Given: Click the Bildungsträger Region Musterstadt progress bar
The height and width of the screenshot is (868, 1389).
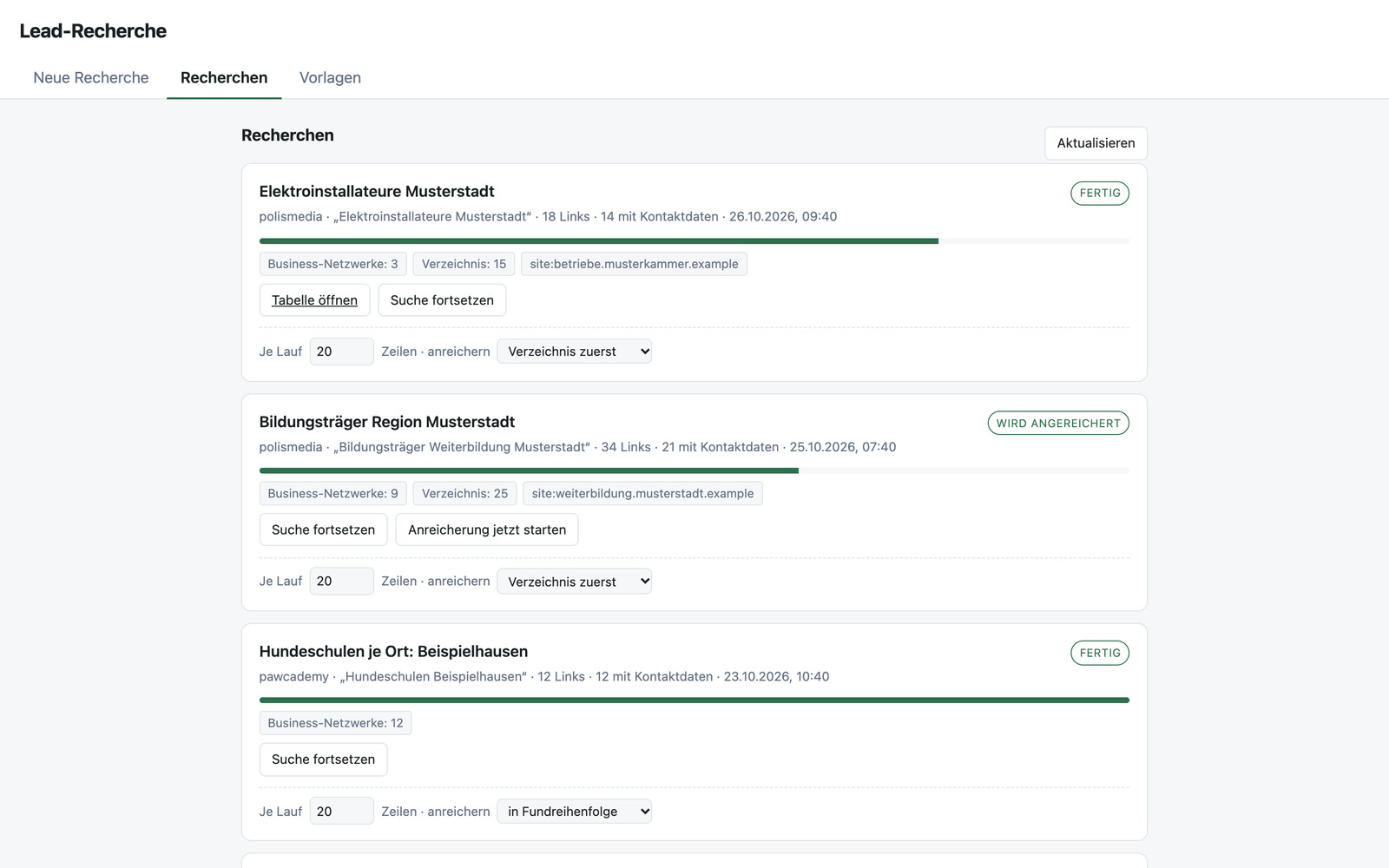Looking at the screenshot, I should click(x=694, y=470).
